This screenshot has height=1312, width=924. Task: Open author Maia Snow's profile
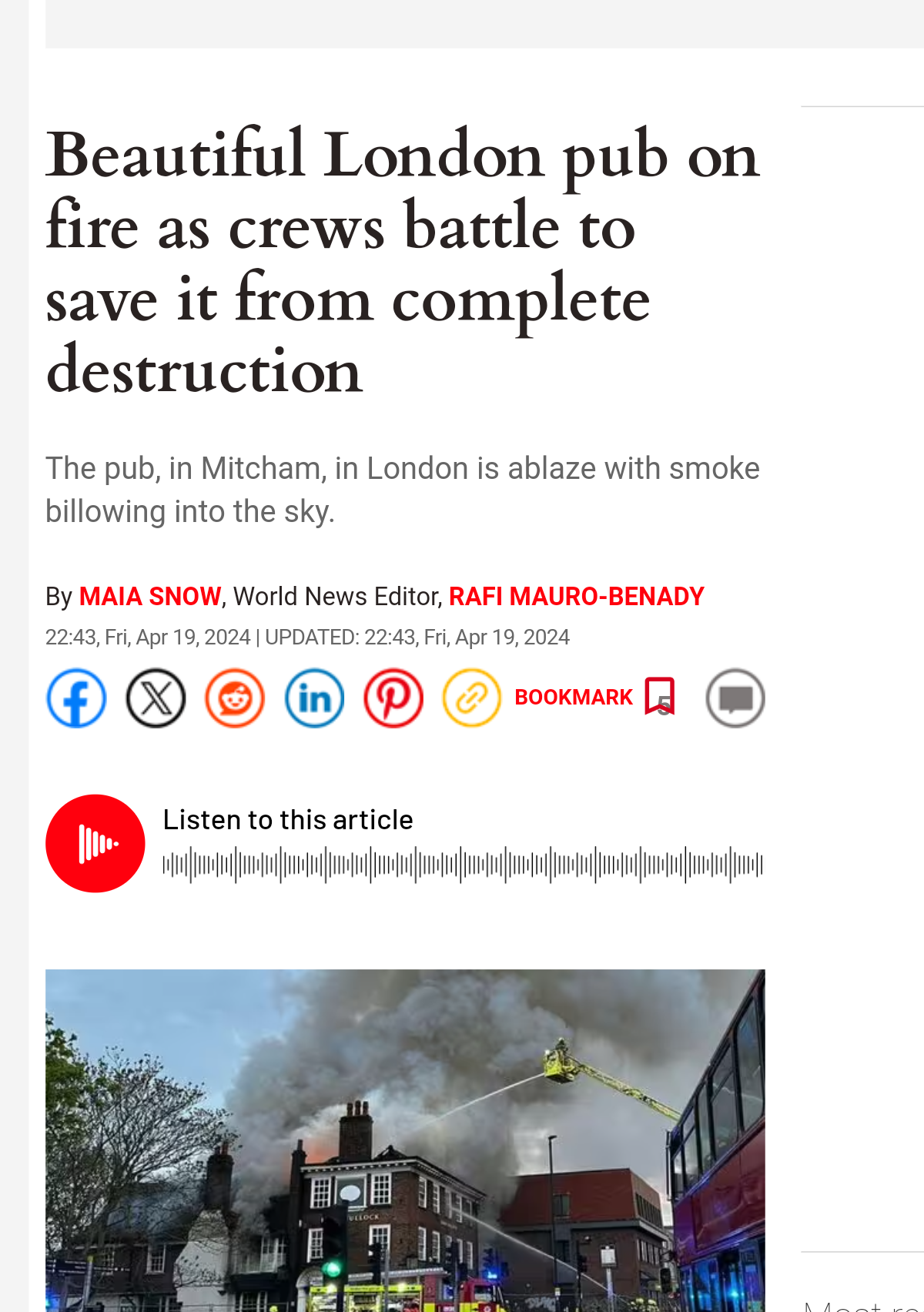click(150, 597)
